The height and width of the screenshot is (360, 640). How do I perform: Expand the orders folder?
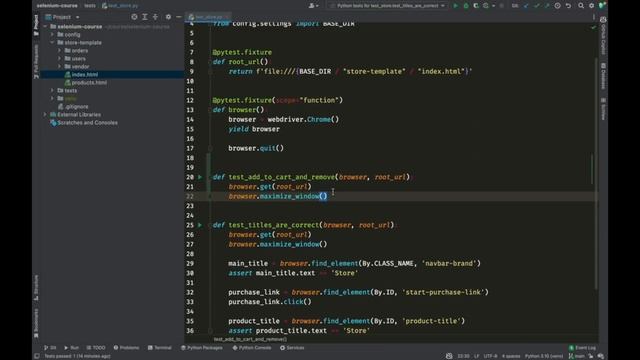(x=60, y=51)
